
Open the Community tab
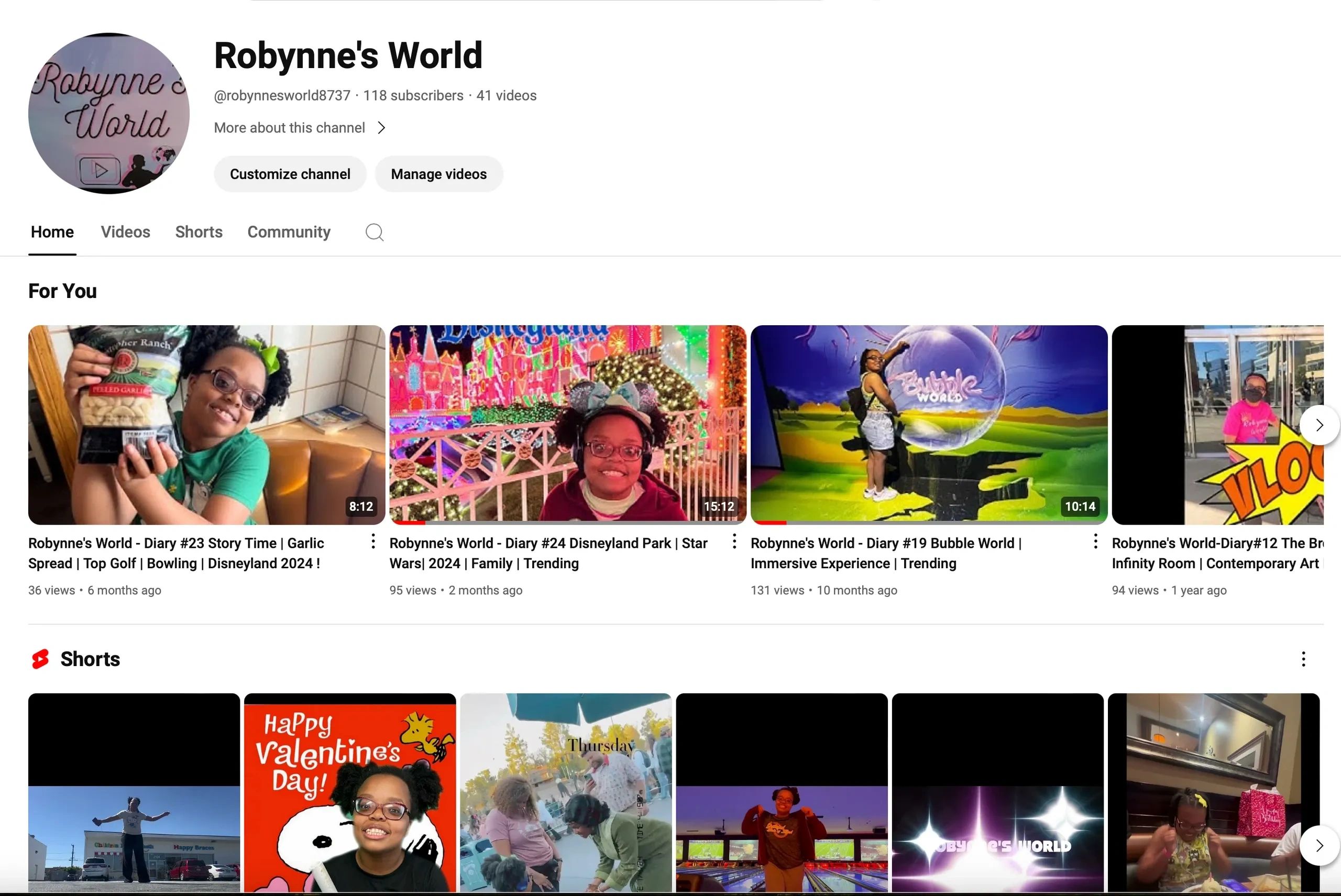[x=289, y=232]
